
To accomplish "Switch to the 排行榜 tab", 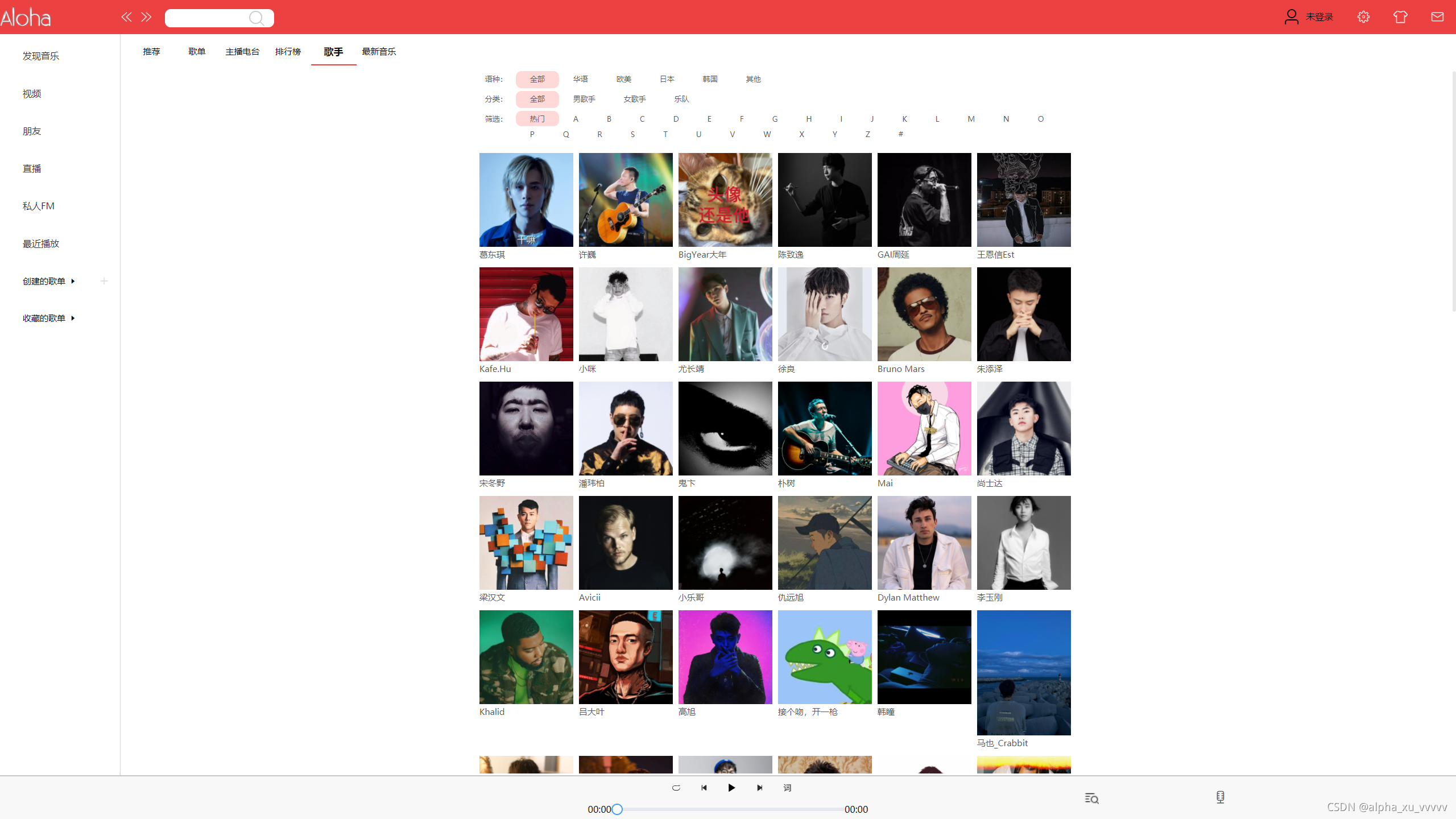I will click(x=288, y=52).
